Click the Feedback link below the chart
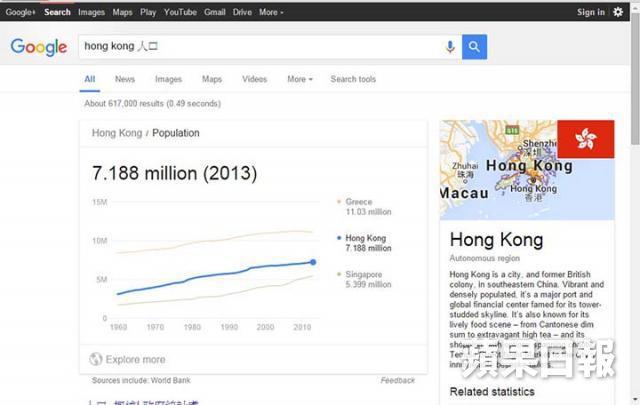Viewport: 640px width, 405px height. [x=398, y=380]
